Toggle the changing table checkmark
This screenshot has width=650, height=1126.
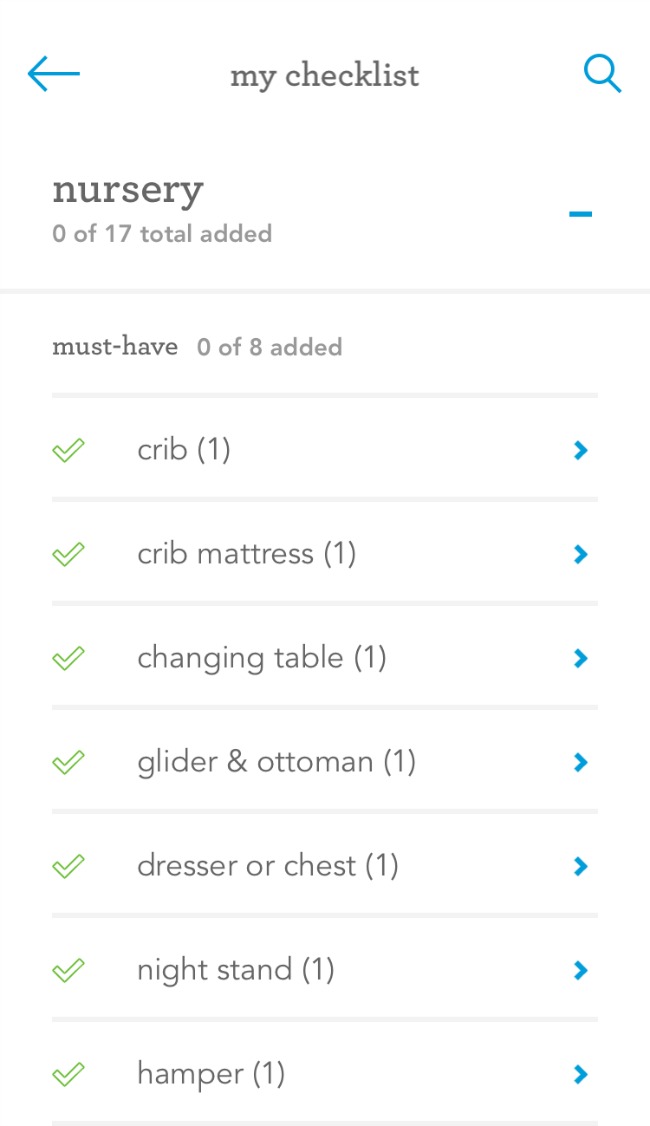coord(68,658)
